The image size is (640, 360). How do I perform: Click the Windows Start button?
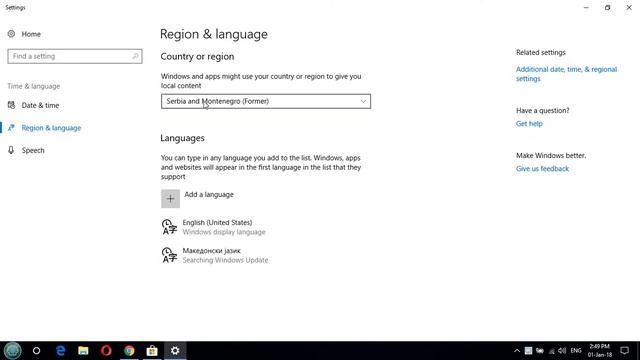point(12,351)
